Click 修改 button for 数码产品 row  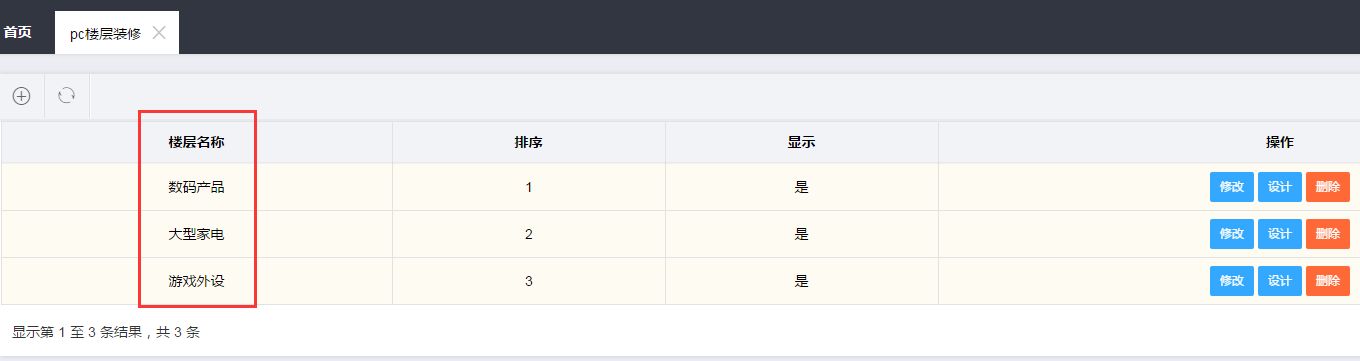1232,187
